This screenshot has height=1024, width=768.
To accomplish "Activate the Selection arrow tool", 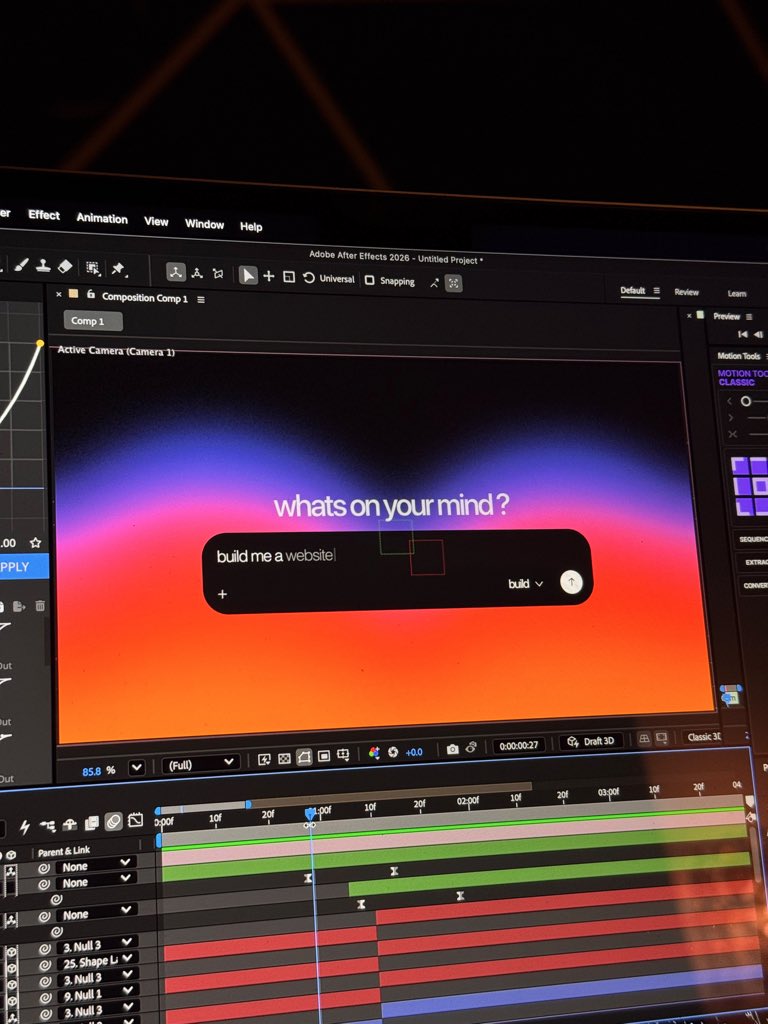I will pos(248,275).
